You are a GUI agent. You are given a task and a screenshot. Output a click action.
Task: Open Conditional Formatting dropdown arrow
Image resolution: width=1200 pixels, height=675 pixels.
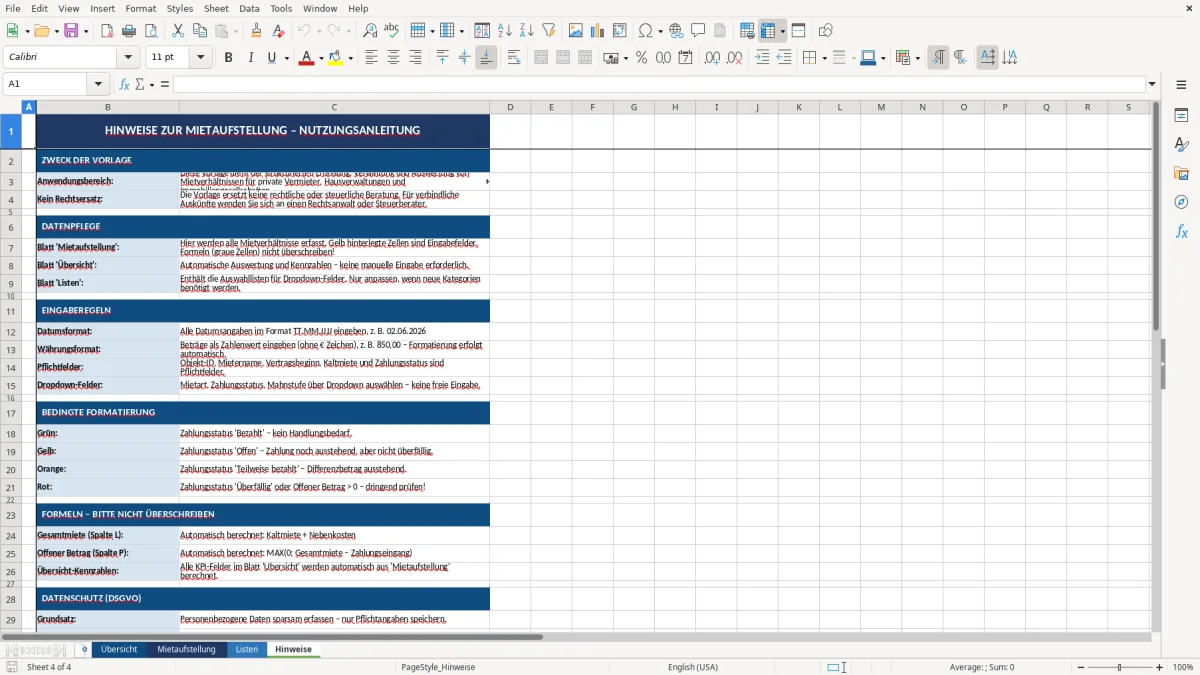coord(918,58)
